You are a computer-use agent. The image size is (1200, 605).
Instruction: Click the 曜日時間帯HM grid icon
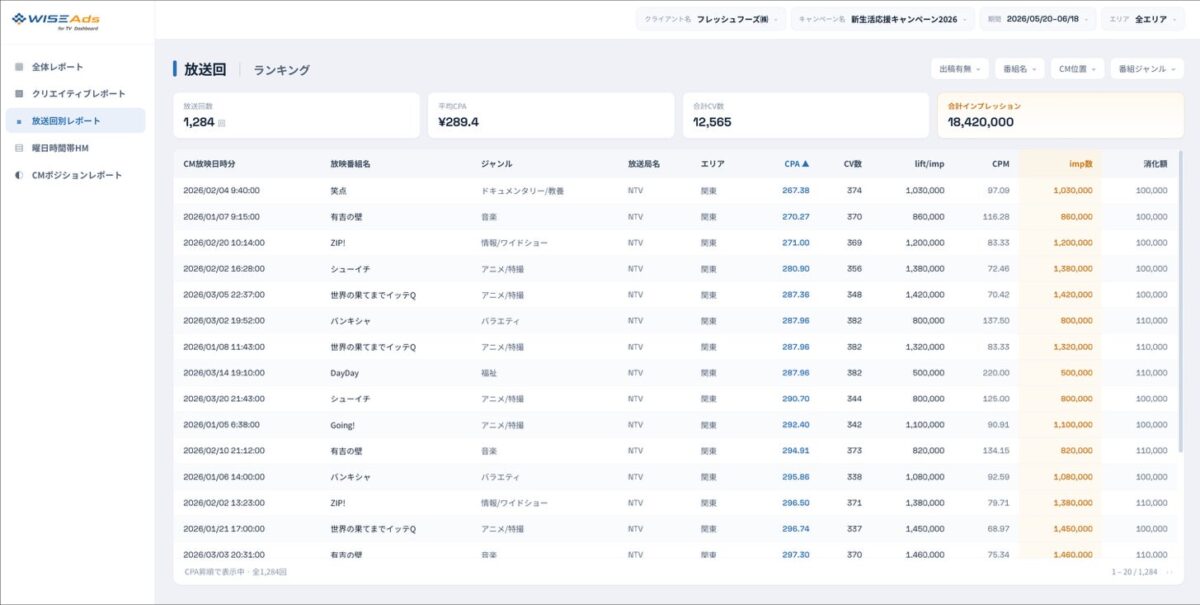pyautogui.click(x=18, y=148)
